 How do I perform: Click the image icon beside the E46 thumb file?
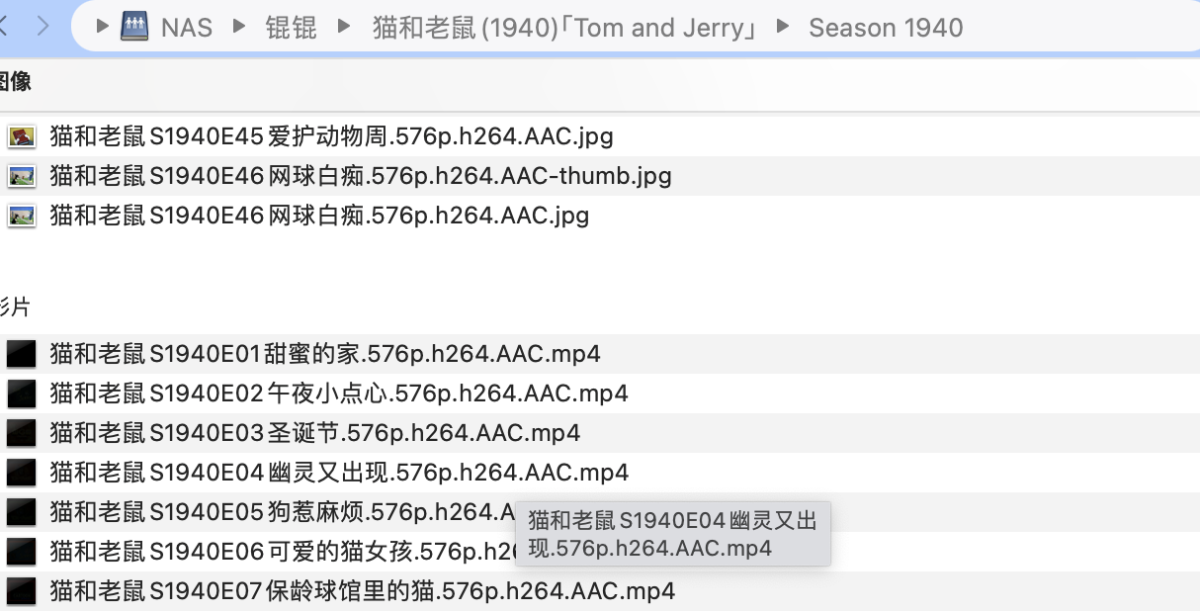20,175
